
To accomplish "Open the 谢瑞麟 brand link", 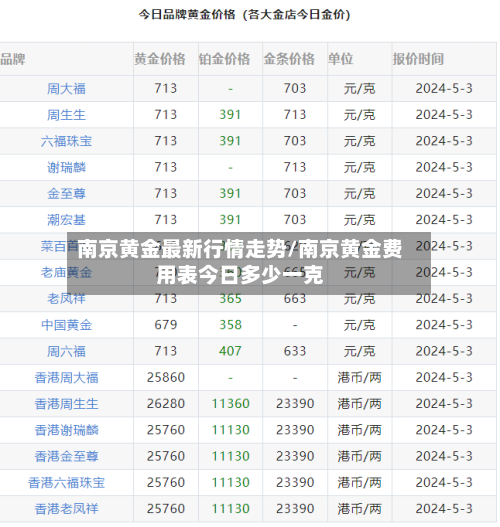I will [x=66, y=167].
